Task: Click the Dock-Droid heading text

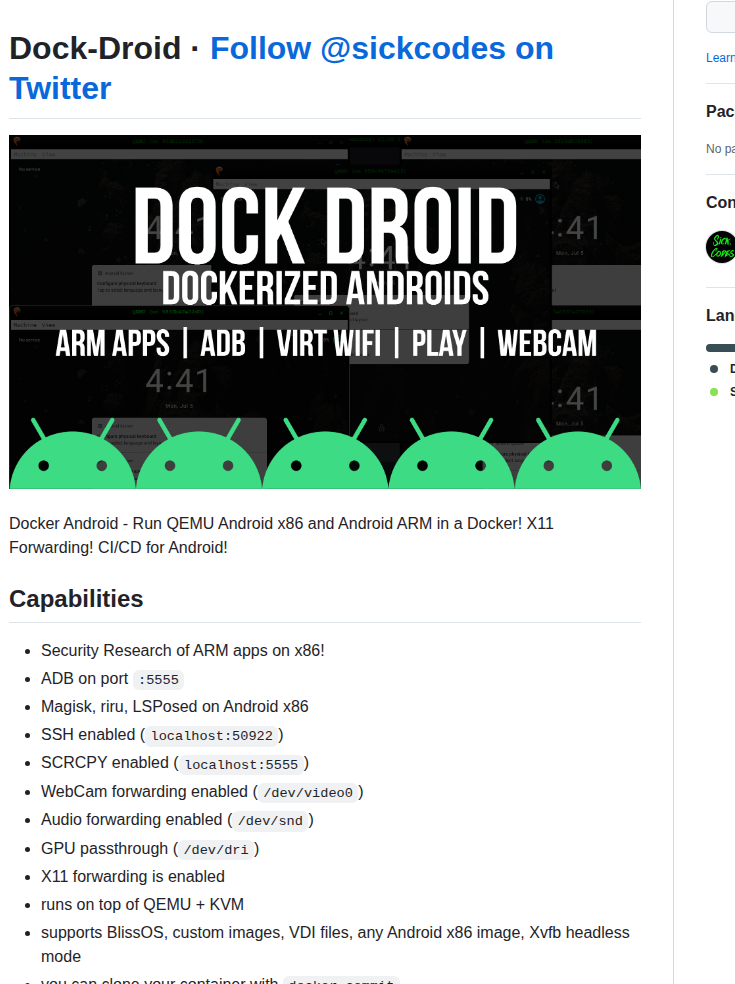Action: point(95,48)
